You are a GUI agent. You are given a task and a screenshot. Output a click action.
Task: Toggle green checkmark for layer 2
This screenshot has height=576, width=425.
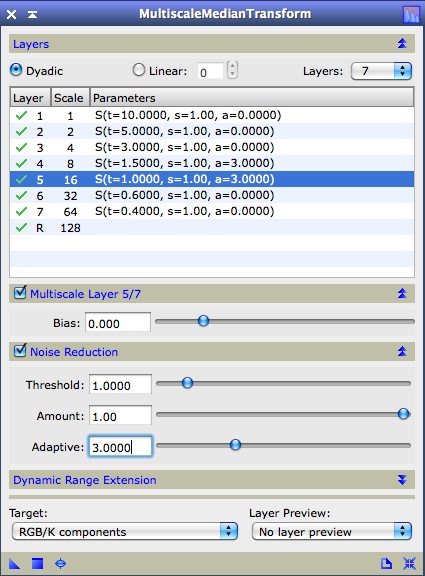(x=21, y=131)
